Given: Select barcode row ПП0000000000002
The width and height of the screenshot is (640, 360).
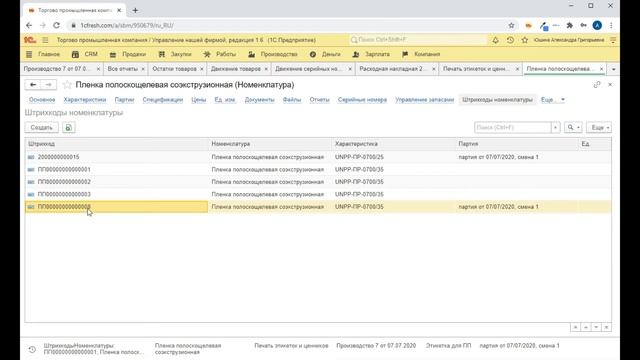Looking at the screenshot, I should click(318, 182).
